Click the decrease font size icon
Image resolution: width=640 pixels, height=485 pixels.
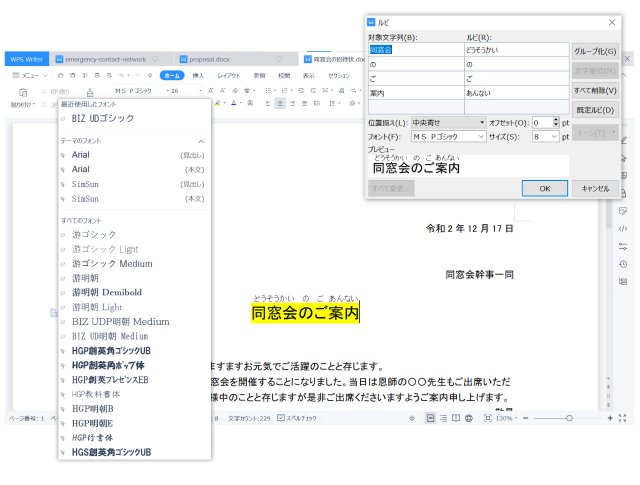click(223, 91)
